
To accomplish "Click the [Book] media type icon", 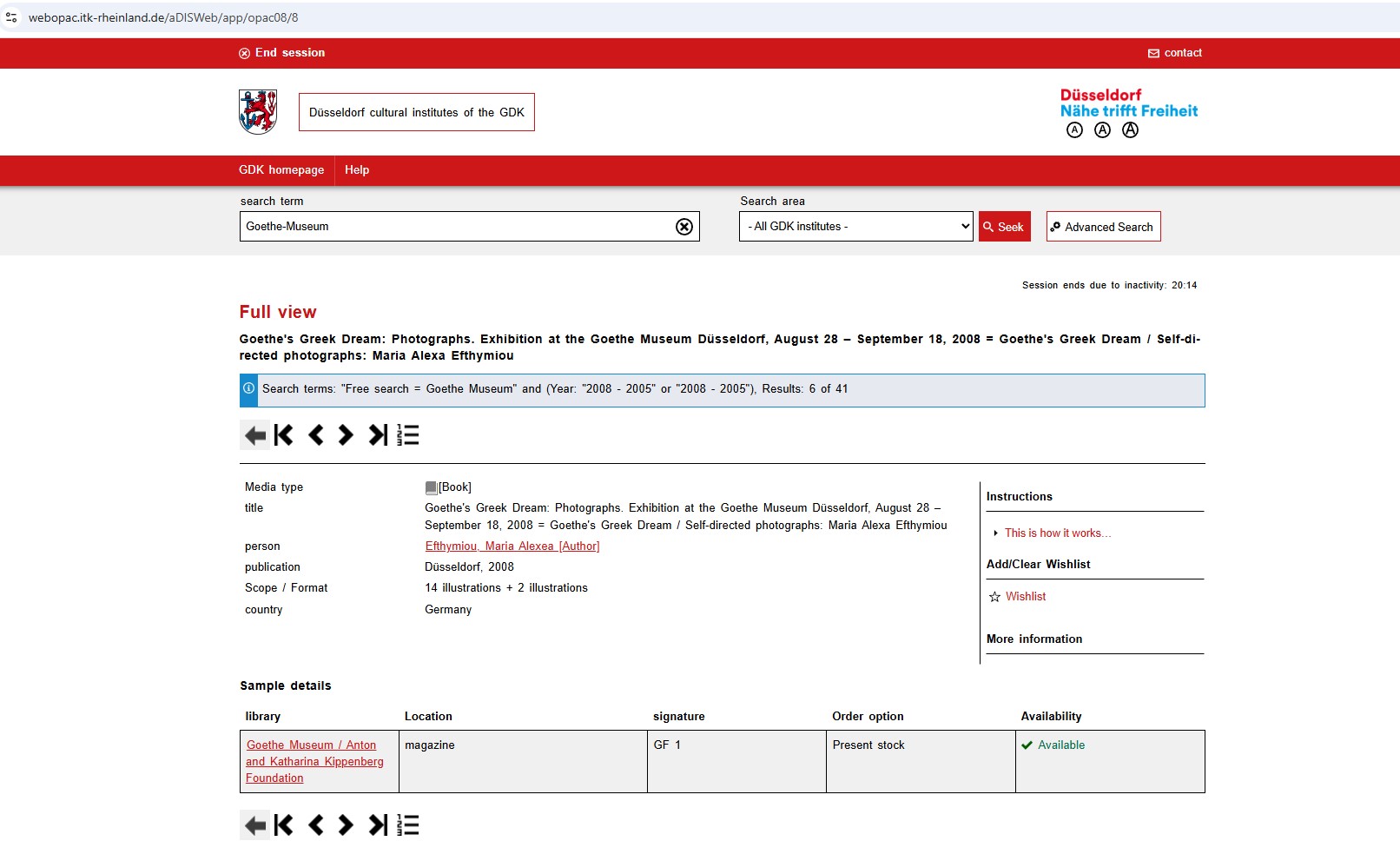I will (431, 488).
